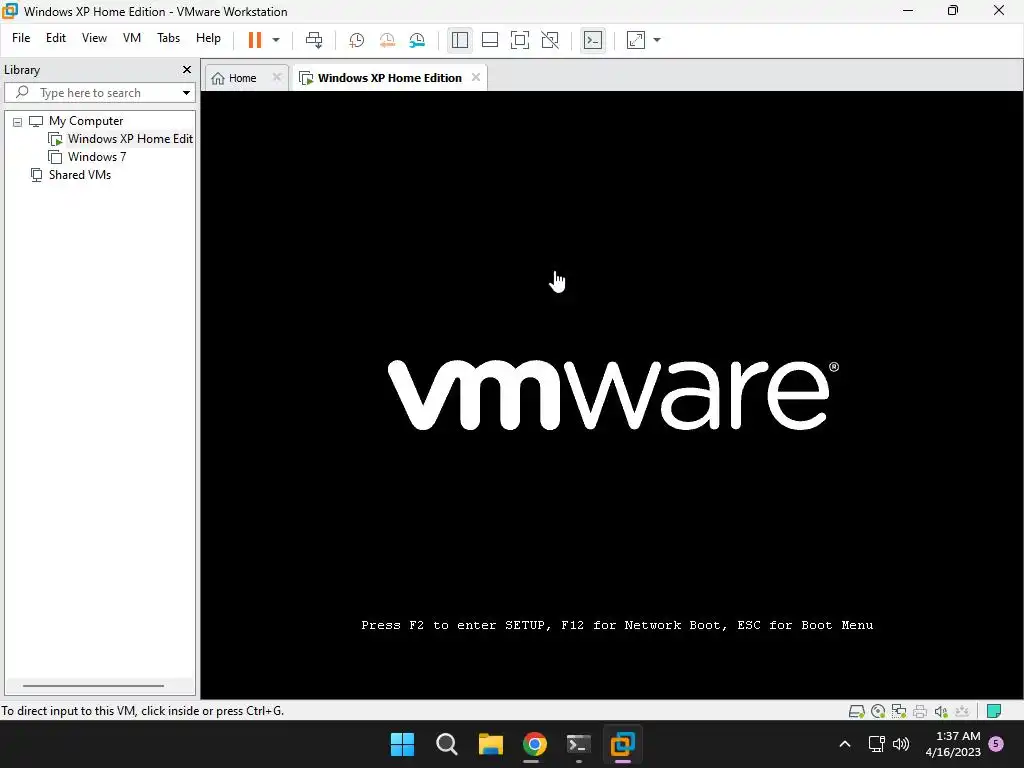Image resolution: width=1024 pixels, height=768 pixels.
Task: Click the green message log note icon
Action: tap(994, 711)
